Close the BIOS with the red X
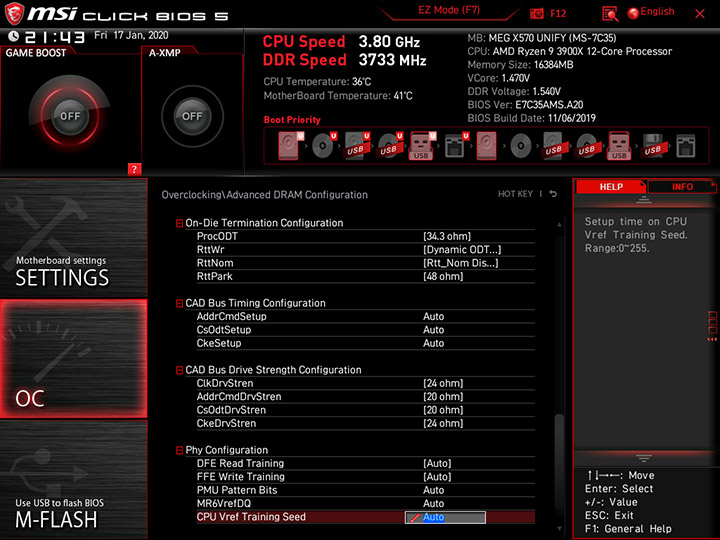Viewport: 720px width, 540px height. (700, 14)
